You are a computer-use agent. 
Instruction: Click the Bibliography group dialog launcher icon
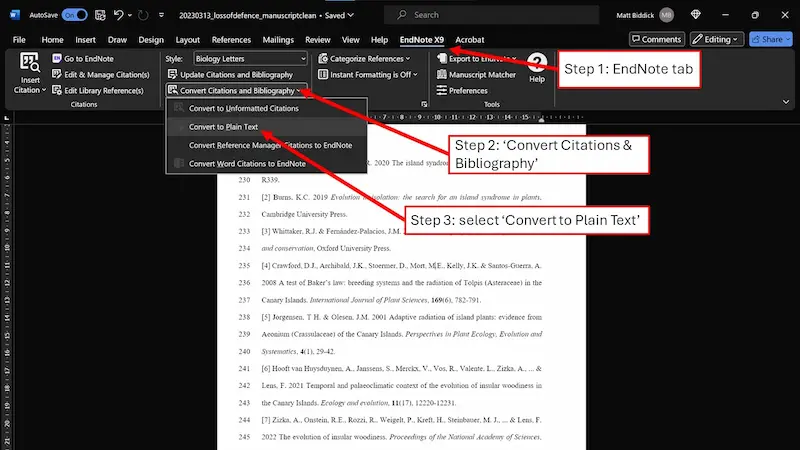click(x=424, y=104)
